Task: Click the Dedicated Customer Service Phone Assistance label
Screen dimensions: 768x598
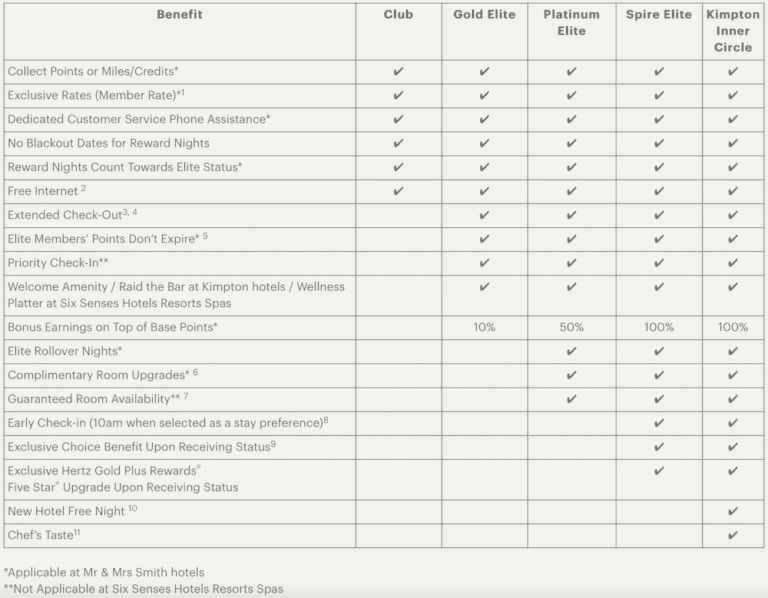Action: coord(139,119)
